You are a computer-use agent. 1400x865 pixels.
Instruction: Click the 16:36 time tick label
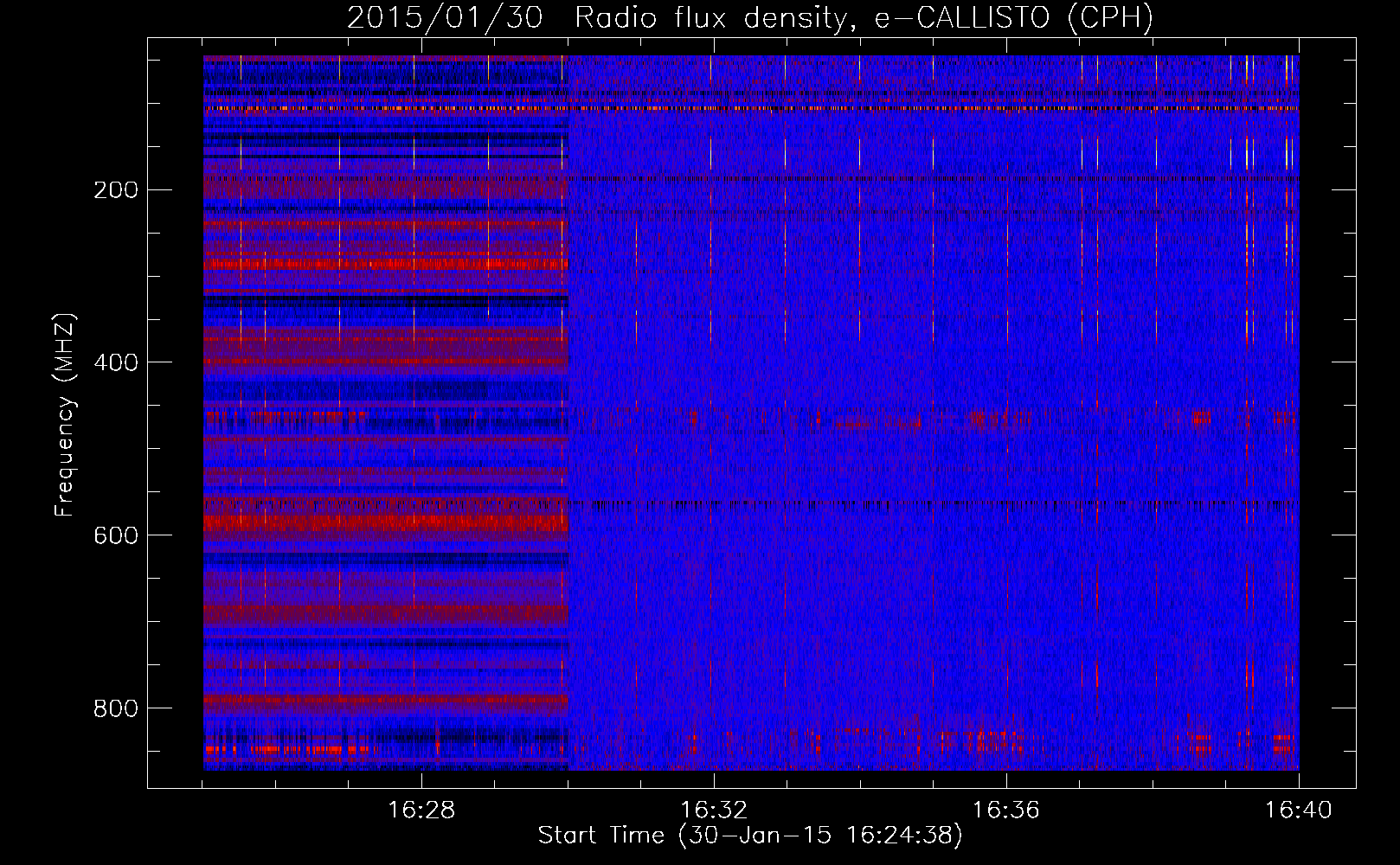1006,811
